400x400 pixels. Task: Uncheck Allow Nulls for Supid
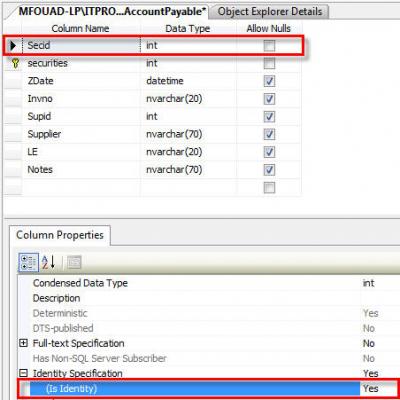(x=269, y=117)
